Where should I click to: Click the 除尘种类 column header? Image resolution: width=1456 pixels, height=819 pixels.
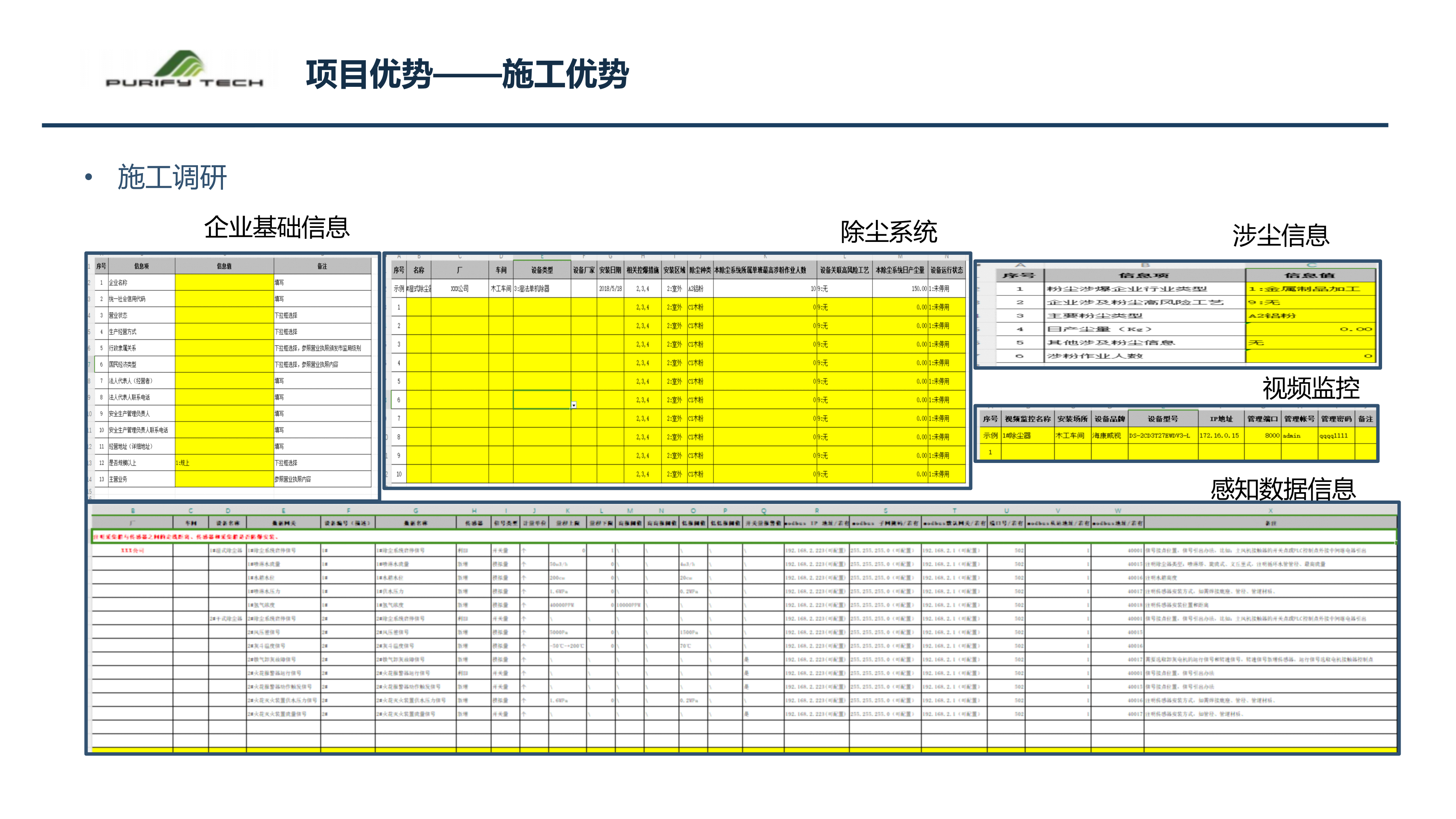click(x=700, y=270)
